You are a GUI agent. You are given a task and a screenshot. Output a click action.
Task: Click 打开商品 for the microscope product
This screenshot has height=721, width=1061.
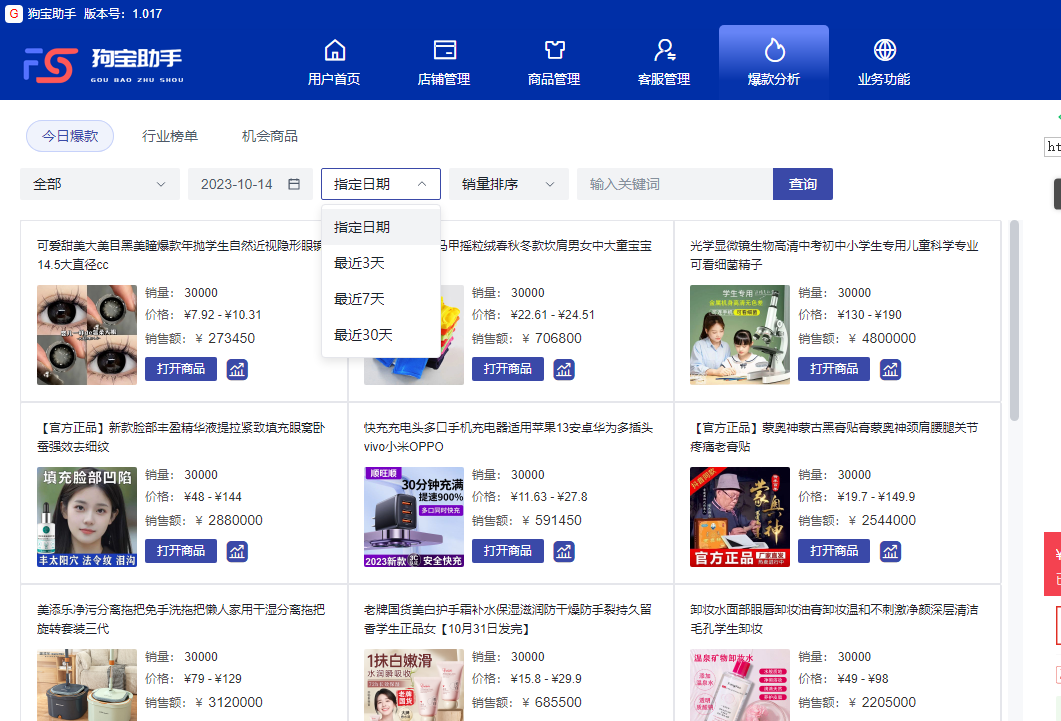click(x=834, y=369)
